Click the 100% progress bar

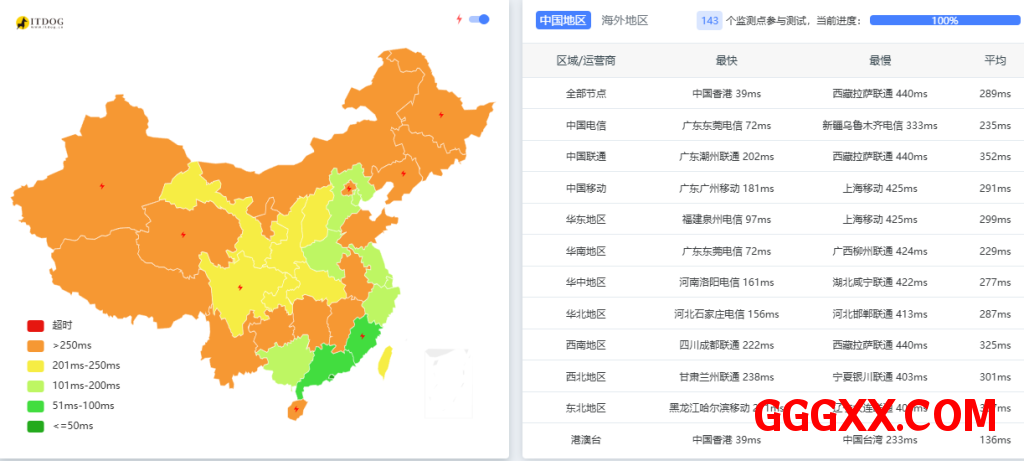click(x=944, y=20)
